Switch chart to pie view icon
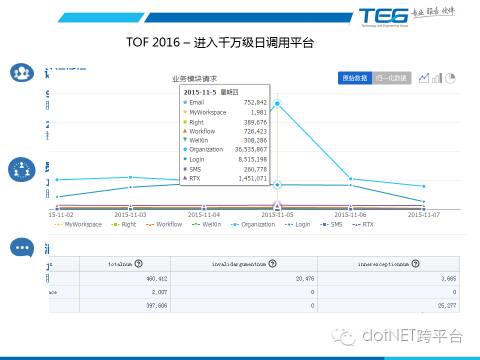 (x=450, y=78)
